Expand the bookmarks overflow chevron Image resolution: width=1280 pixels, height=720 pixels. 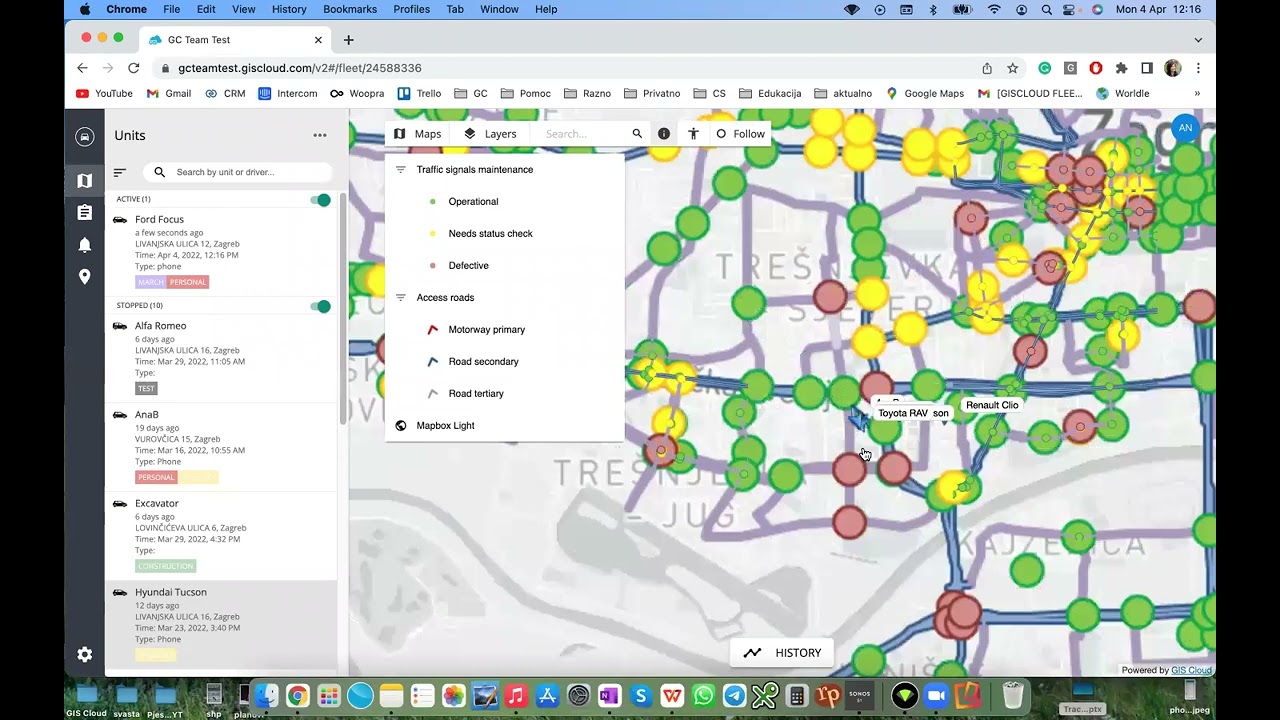tap(1197, 94)
